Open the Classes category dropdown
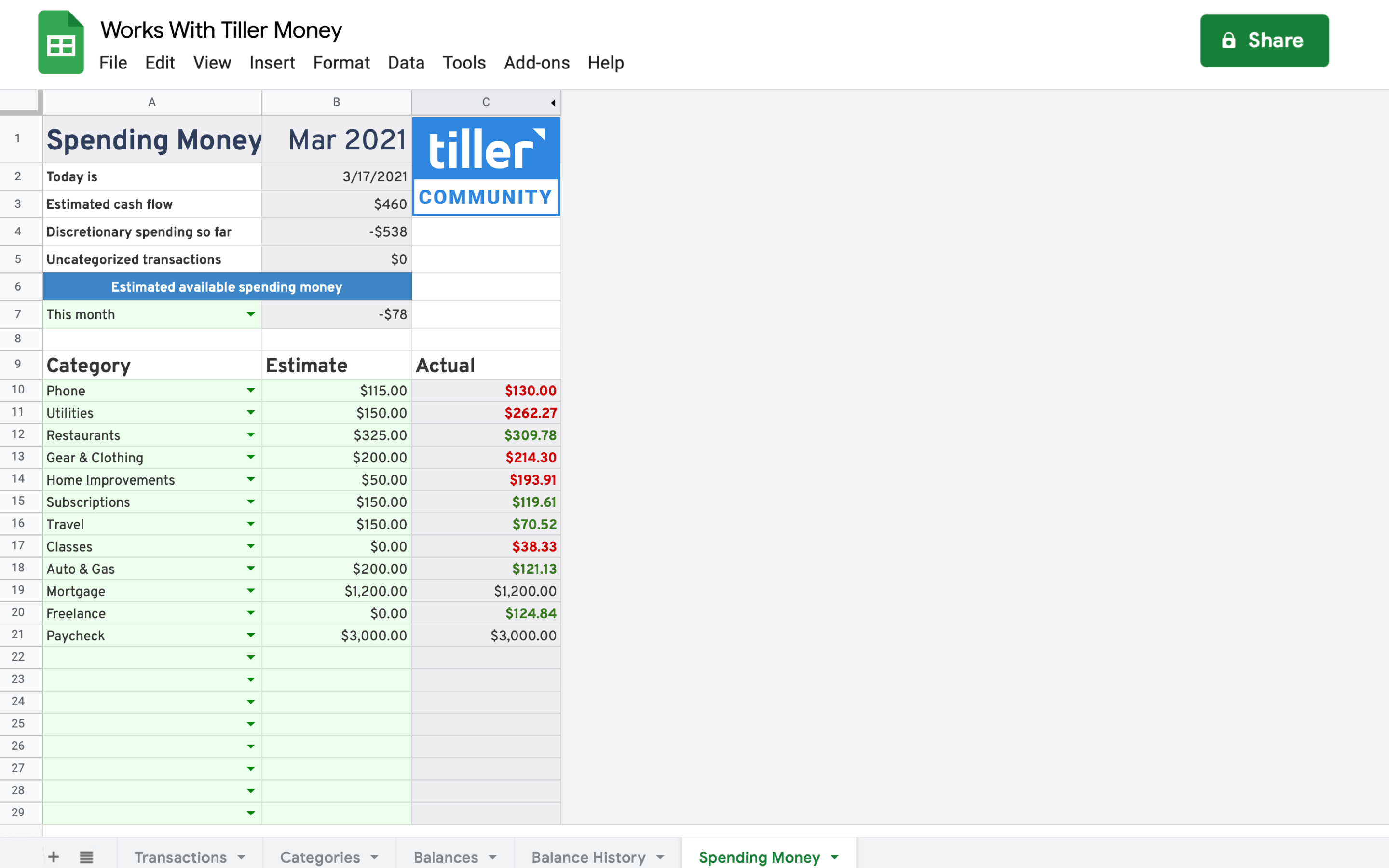 coord(251,546)
